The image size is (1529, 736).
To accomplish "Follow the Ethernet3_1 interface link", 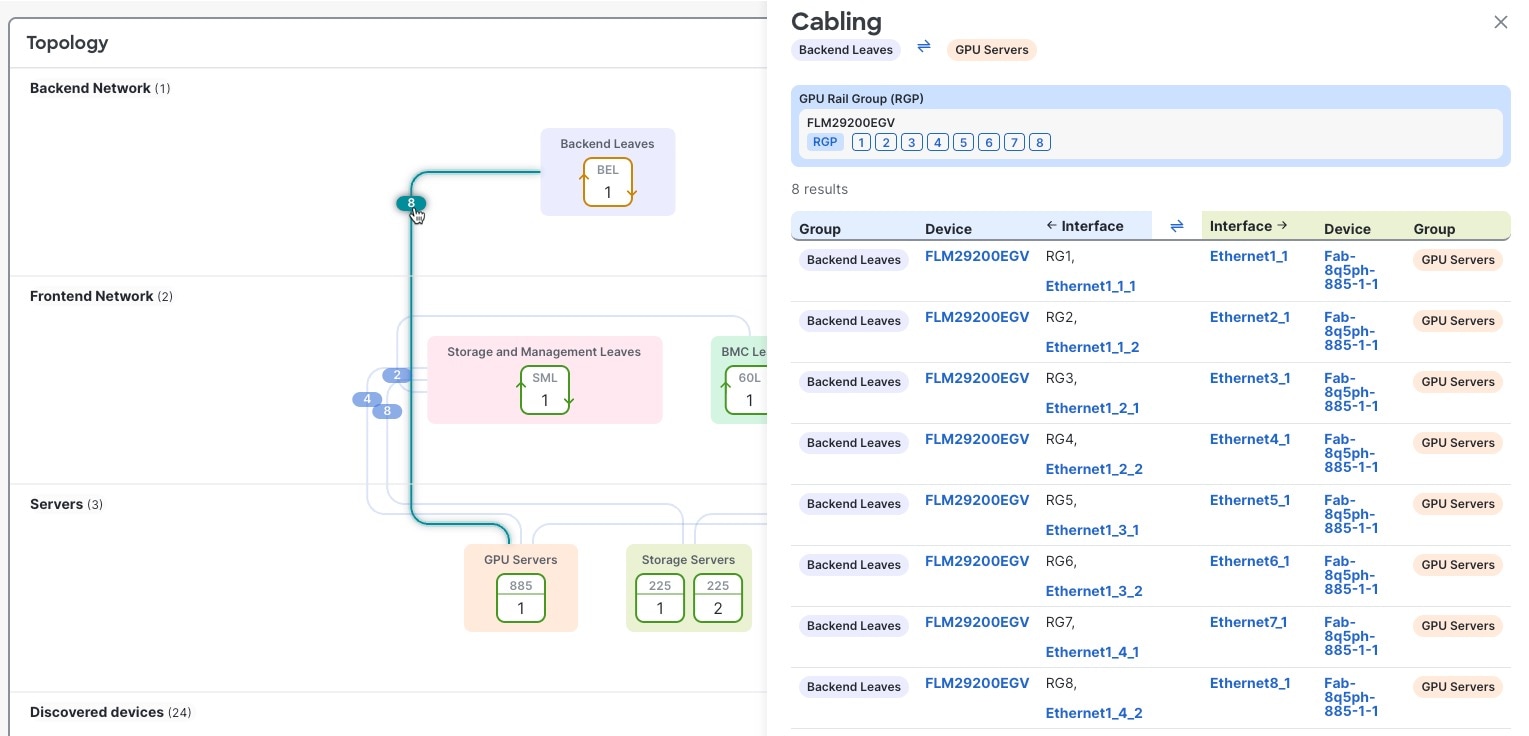I will (1249, 378).
